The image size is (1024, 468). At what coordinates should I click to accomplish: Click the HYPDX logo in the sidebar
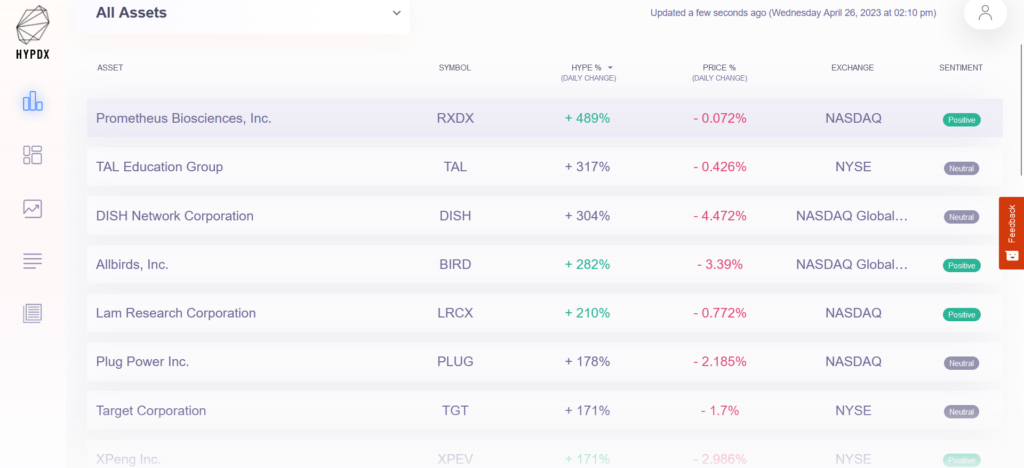33,35
